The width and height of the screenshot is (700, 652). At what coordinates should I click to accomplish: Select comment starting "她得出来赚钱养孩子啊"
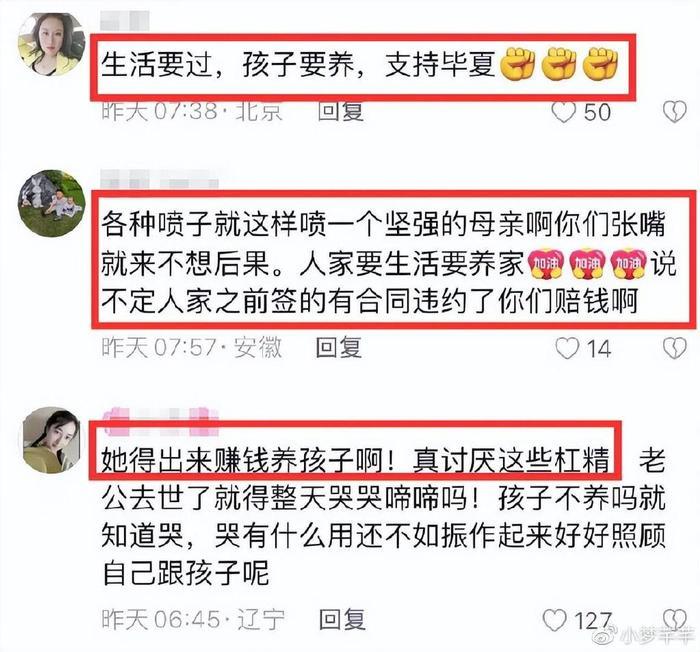384,516
